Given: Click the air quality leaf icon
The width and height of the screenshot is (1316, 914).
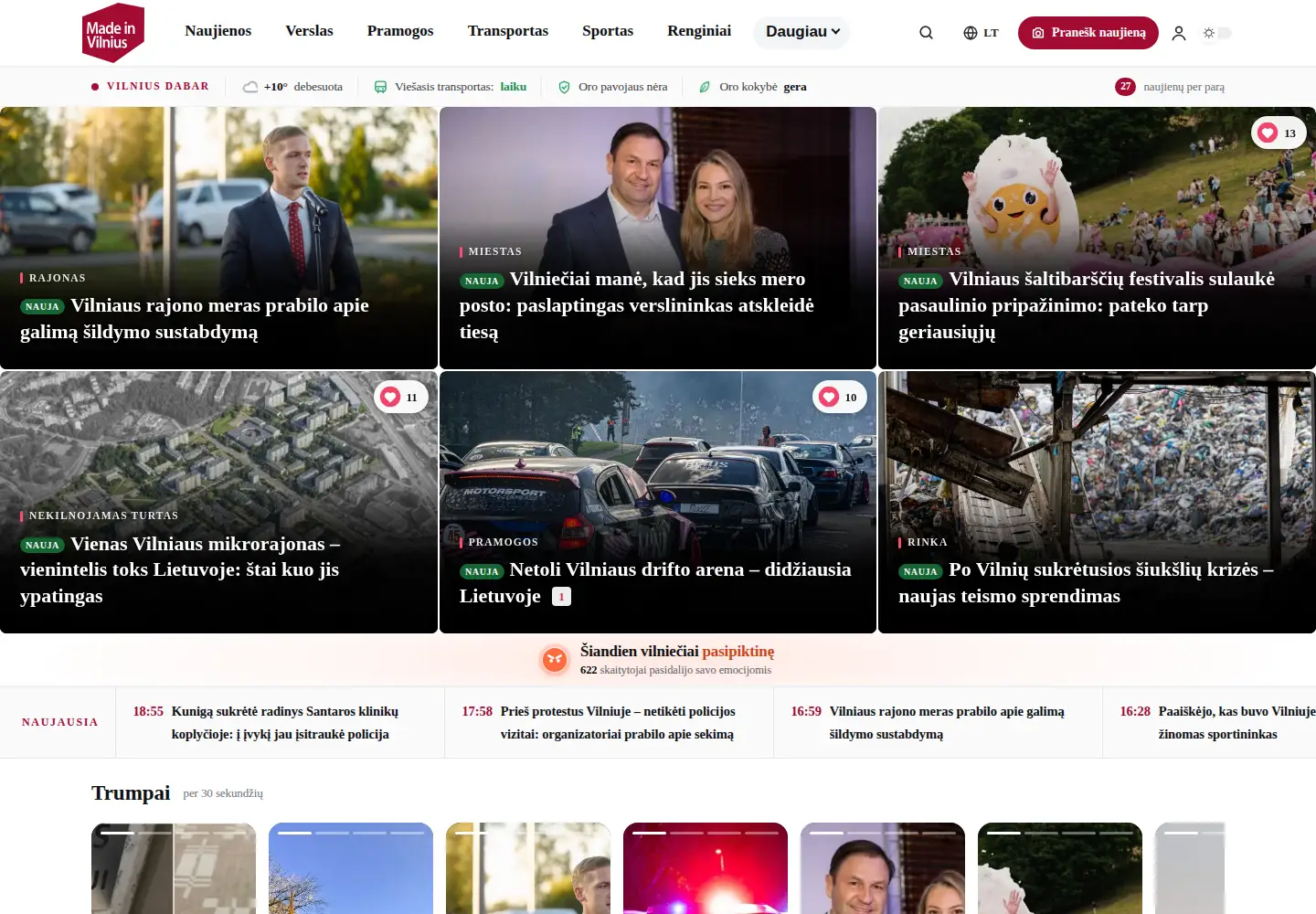Looking at the screenshot, I should tap(705, 87).
